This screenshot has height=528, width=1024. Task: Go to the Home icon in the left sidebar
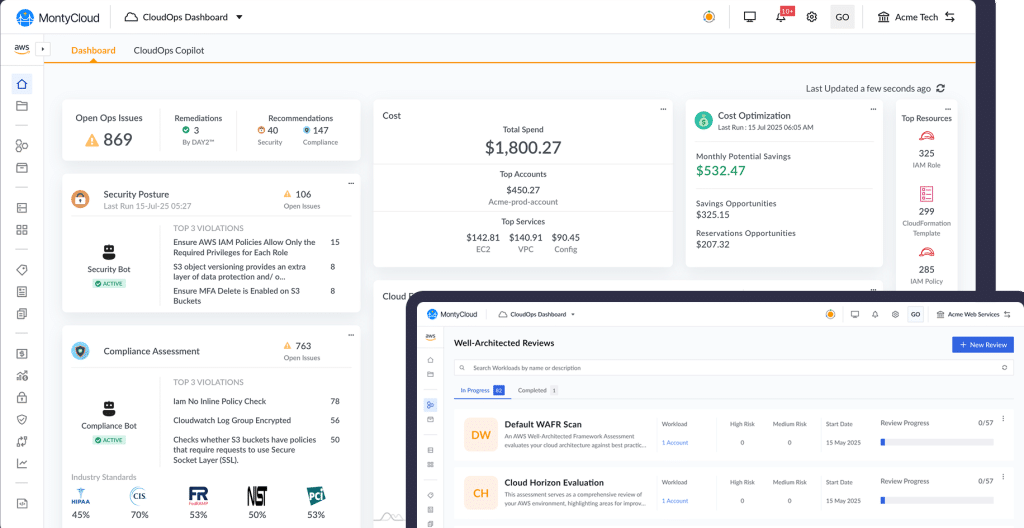tap(22, 83)
